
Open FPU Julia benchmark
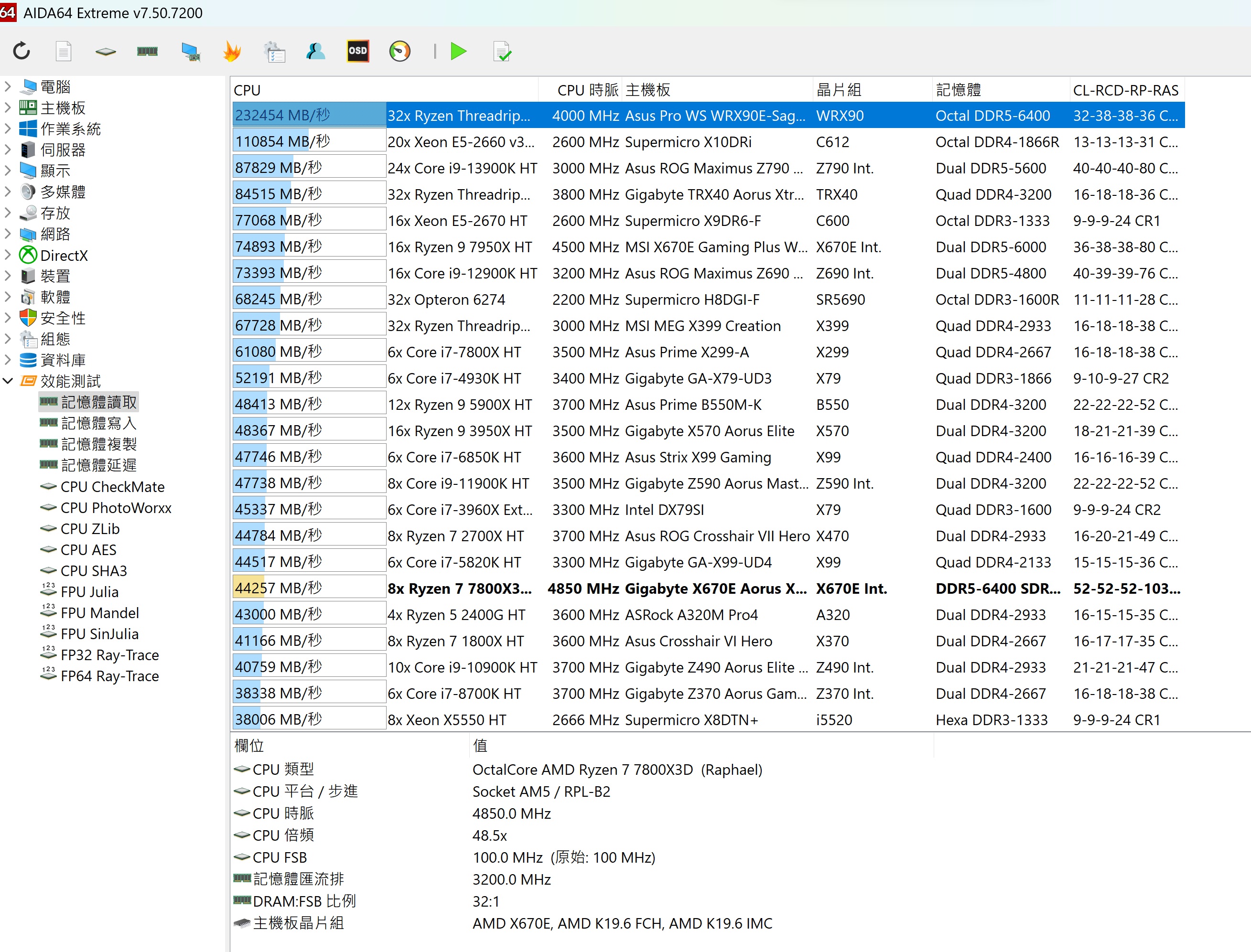point(79,592)
